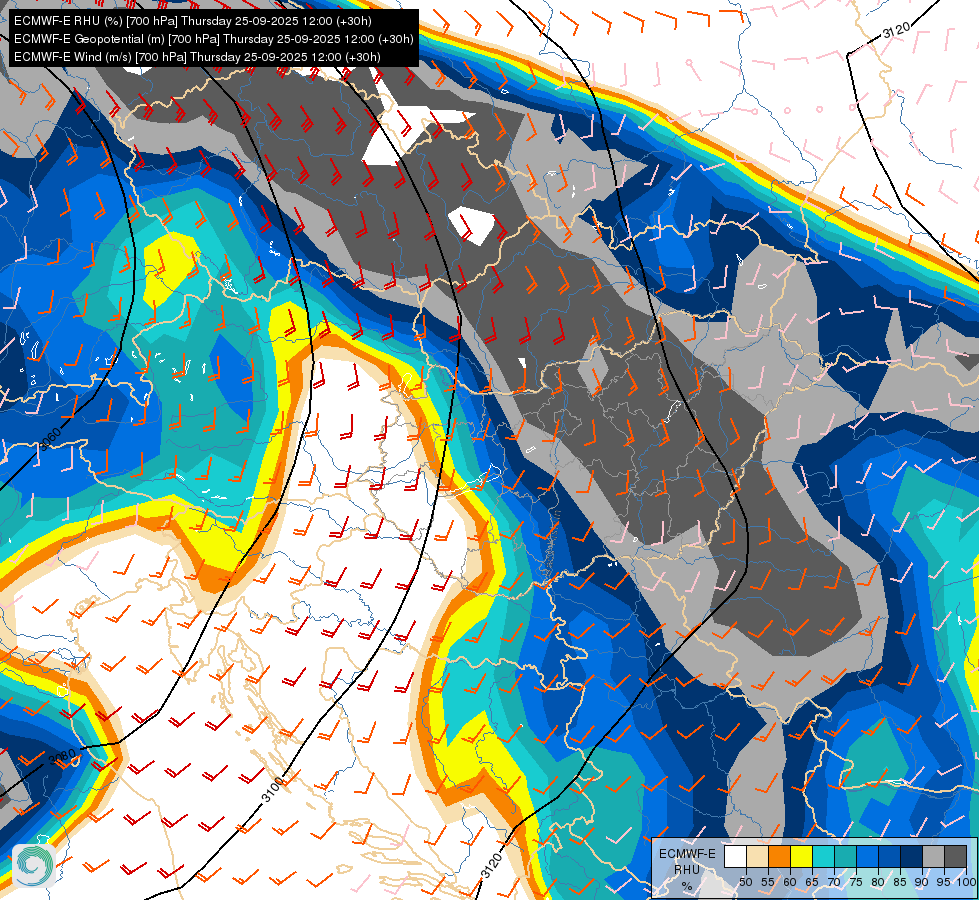Select the yellow 60–65% legend swatch
The height and width of the screenshot is (900, 979).
click(x=802, y=856)
